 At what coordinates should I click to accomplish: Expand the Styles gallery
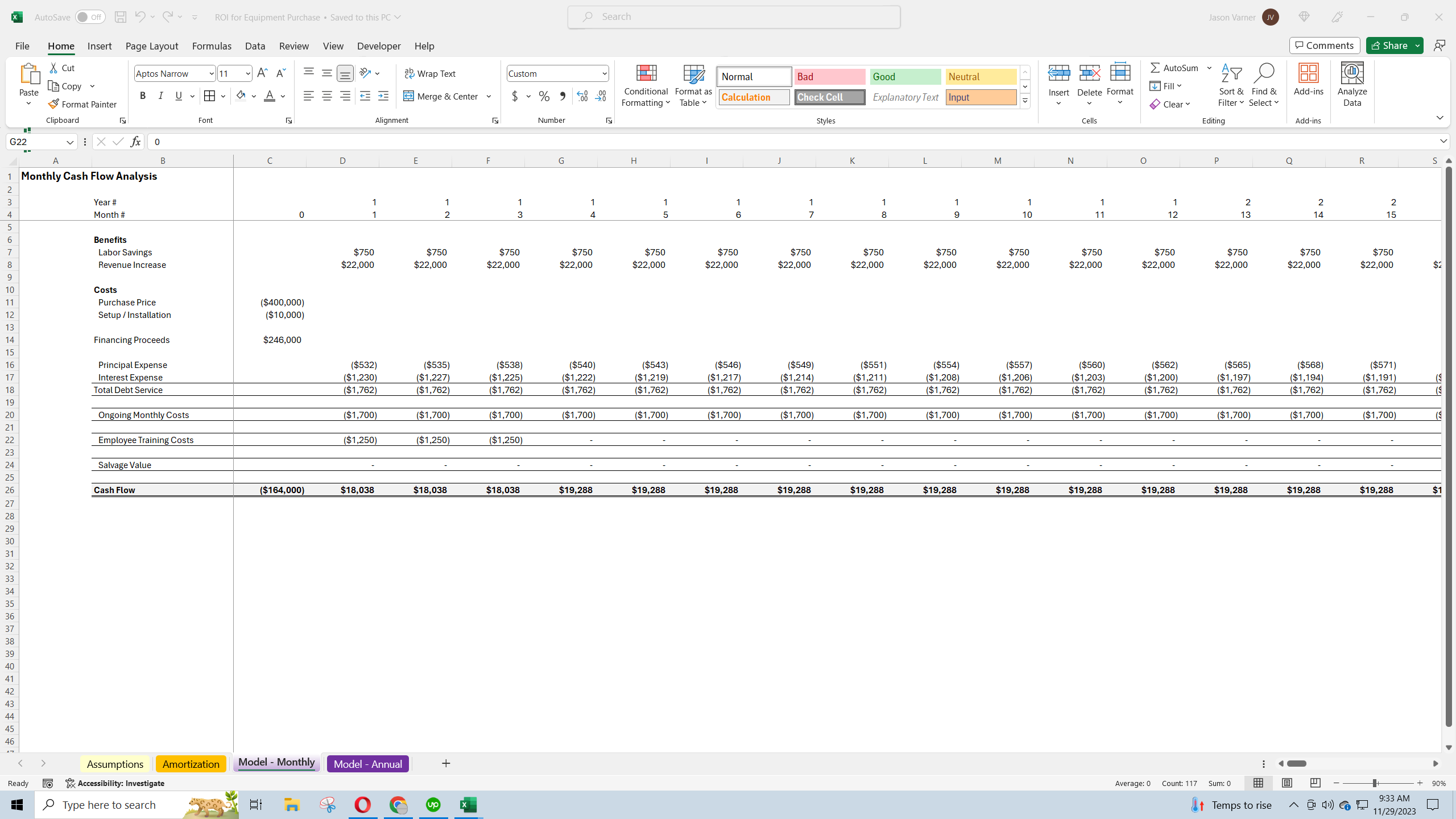1024,100
